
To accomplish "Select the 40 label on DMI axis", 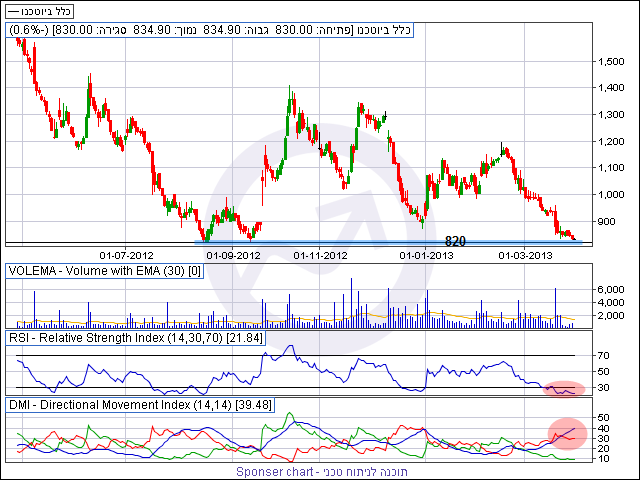I will tap(604, 429).
